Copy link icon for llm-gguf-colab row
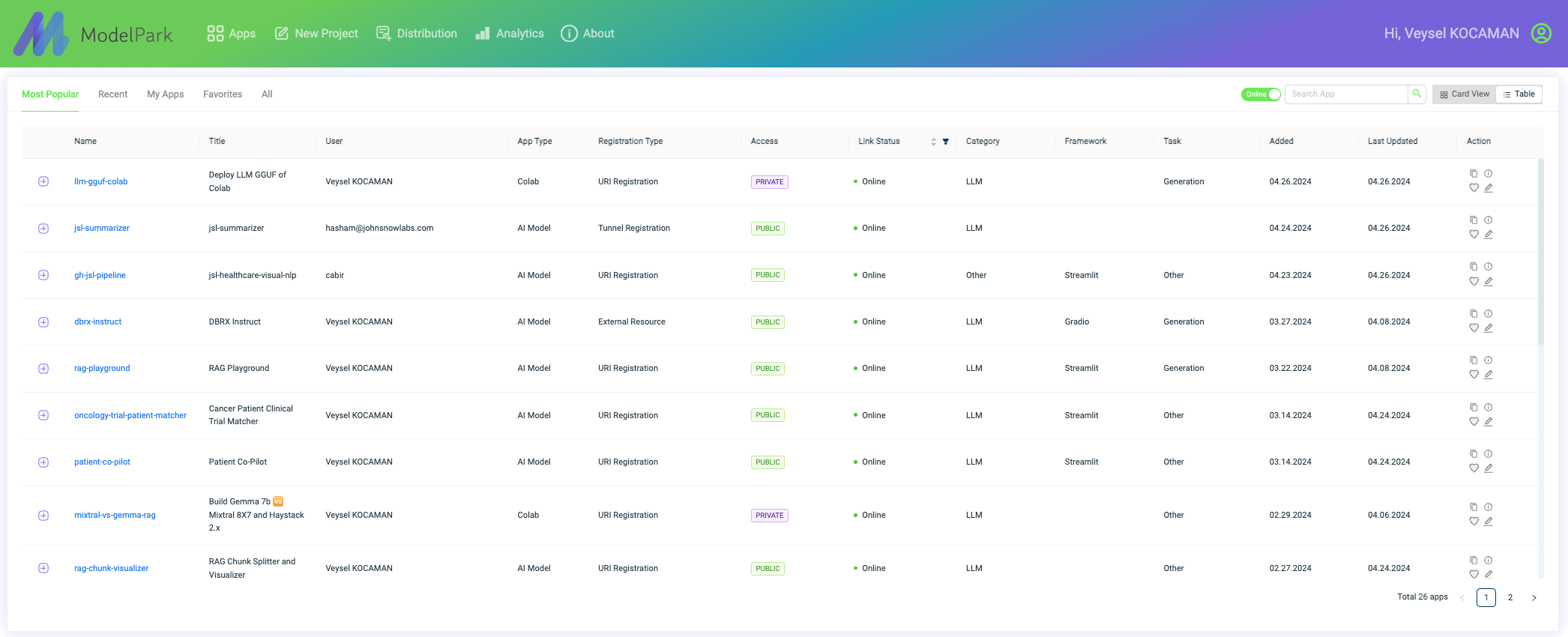1568x637 pixels. [1474, 174]
